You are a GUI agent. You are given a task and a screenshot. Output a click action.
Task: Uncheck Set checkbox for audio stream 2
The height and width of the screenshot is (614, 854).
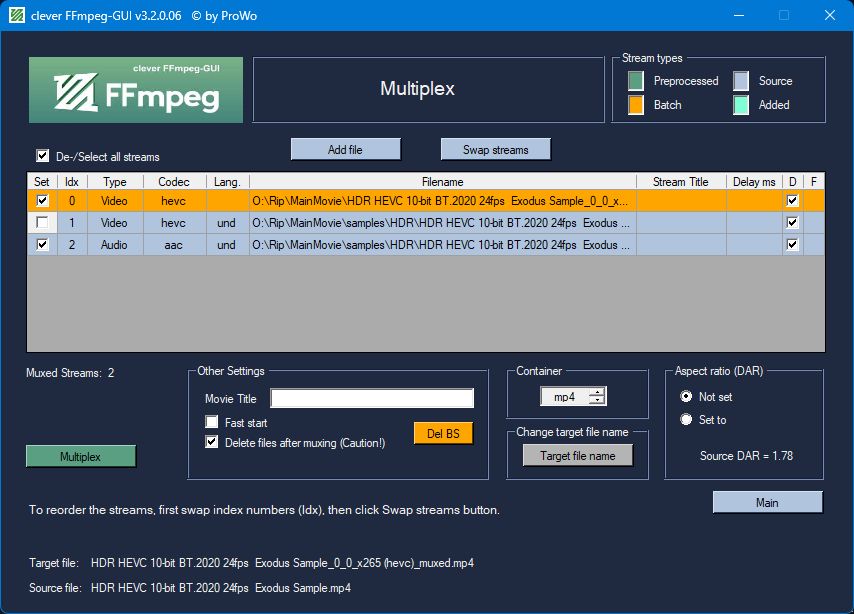(x=42, y=245)
